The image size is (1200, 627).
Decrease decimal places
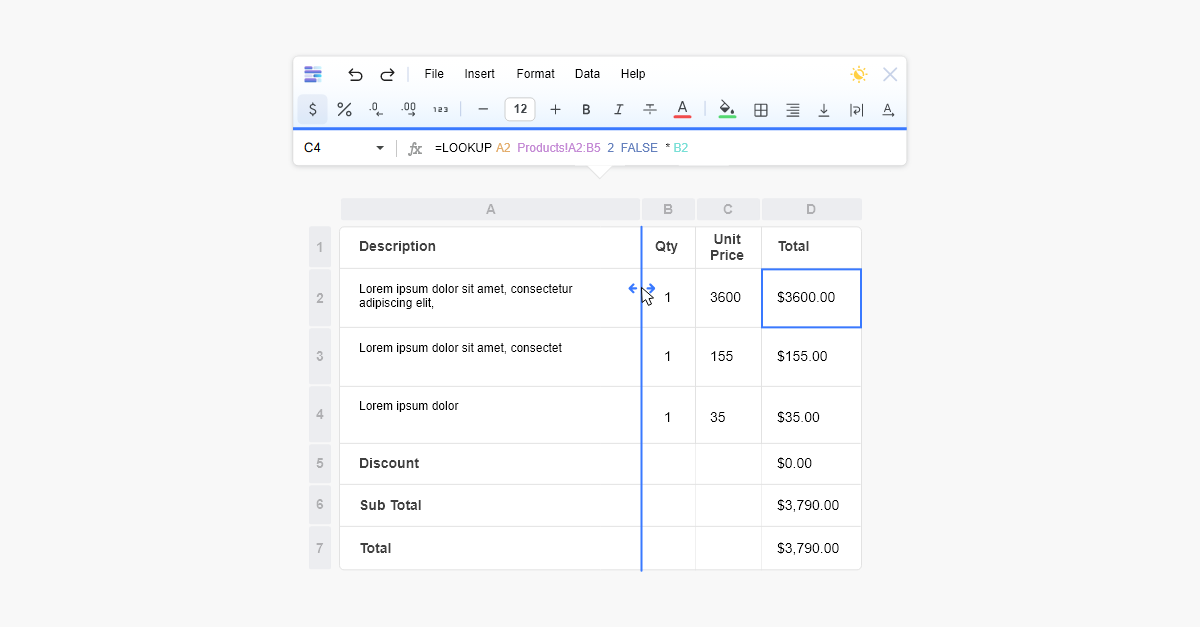click(376, 110)
